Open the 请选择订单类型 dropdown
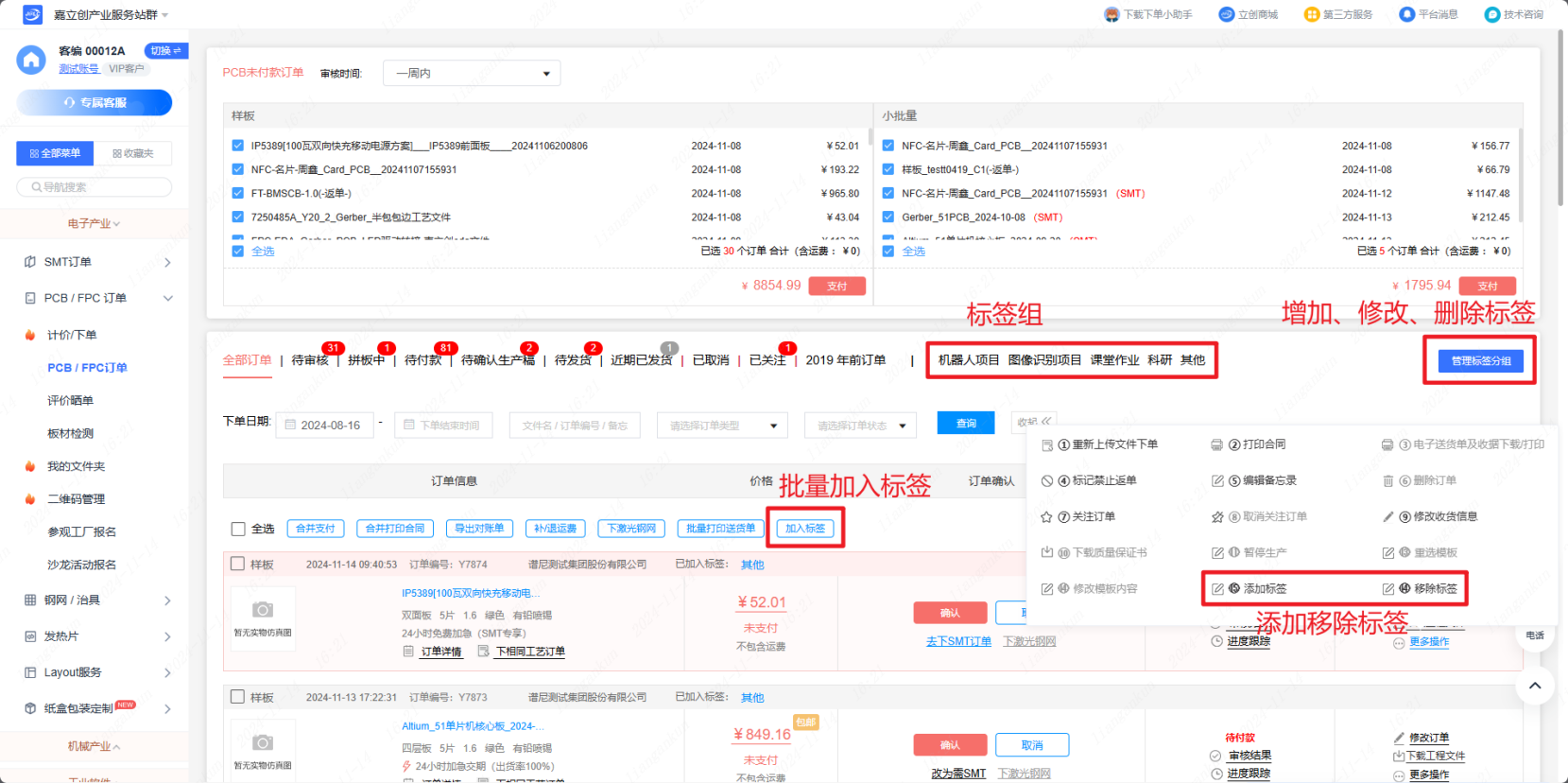The width and height of the screenshot is (1568, 783). 722,426
